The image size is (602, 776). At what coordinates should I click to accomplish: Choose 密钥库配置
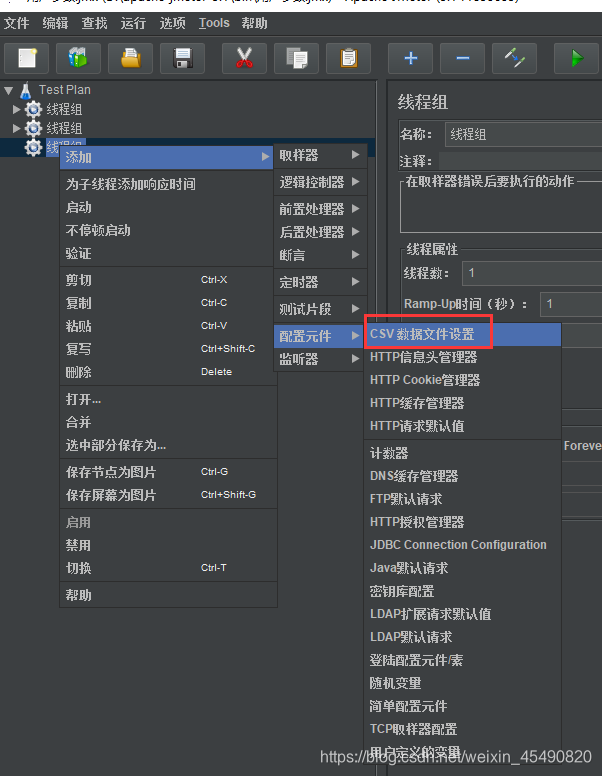463,591
